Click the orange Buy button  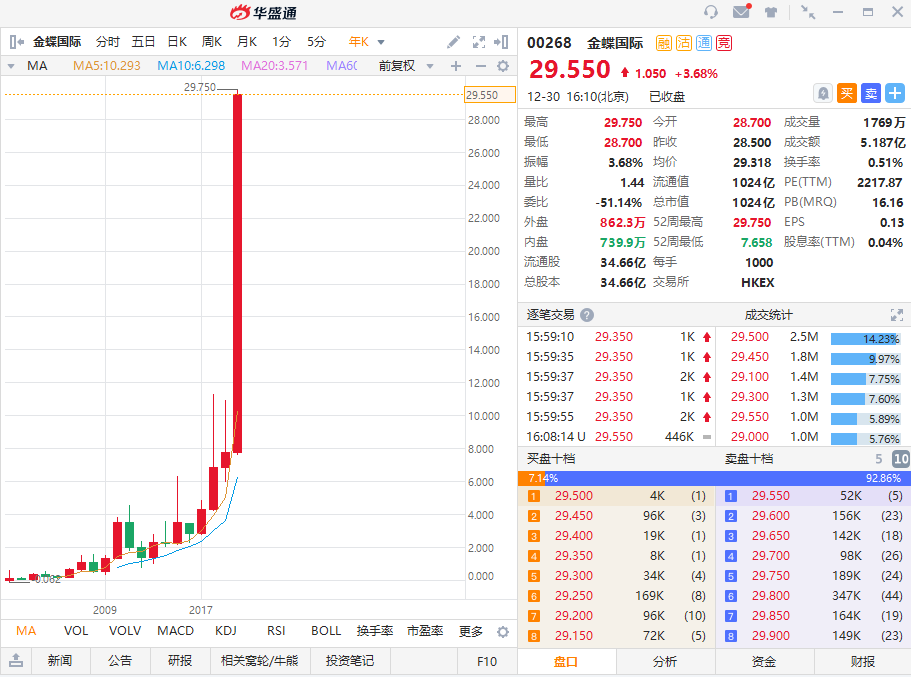[x=847, y=93]
